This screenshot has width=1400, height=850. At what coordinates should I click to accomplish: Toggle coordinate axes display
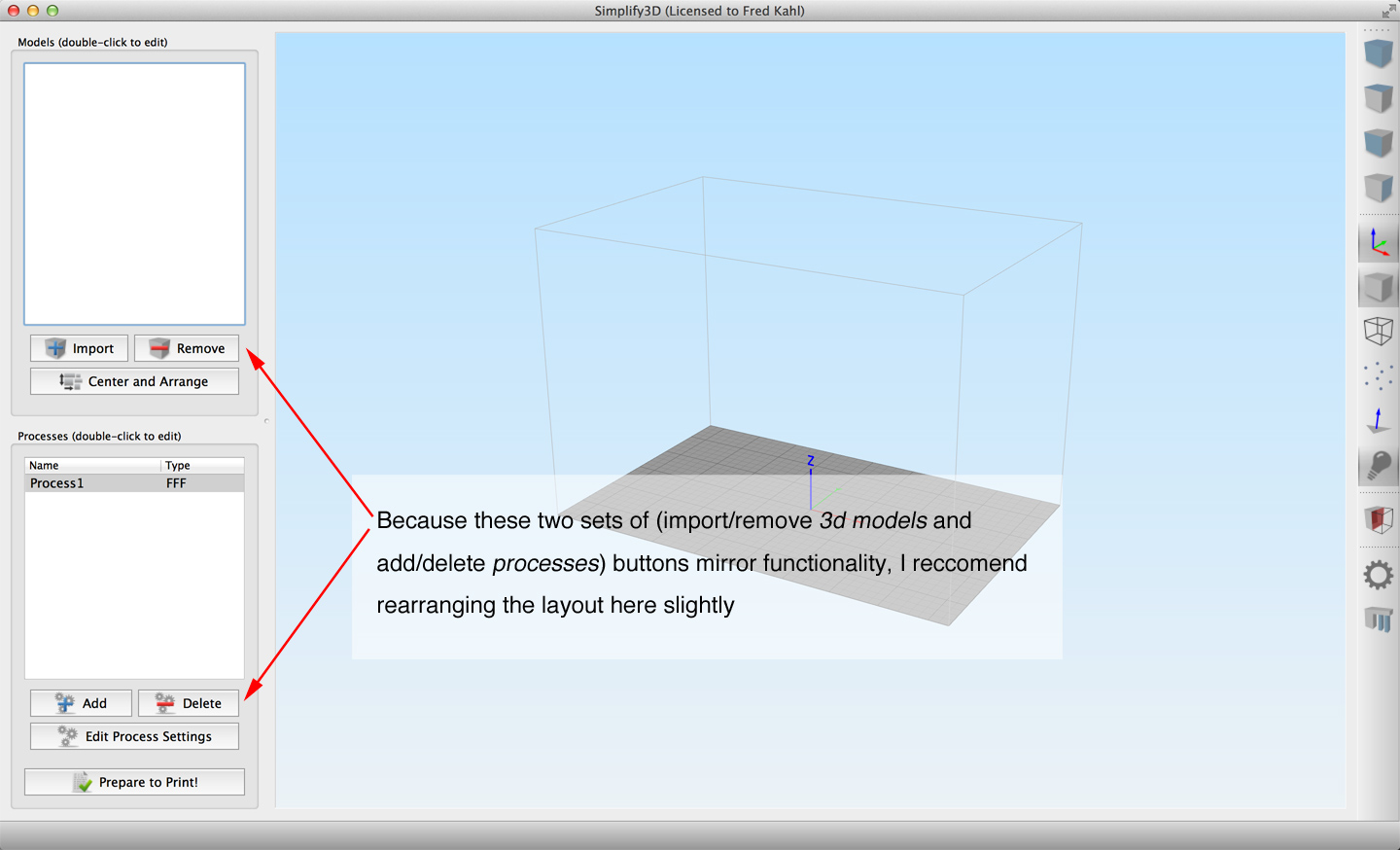tap(1378, 241)
